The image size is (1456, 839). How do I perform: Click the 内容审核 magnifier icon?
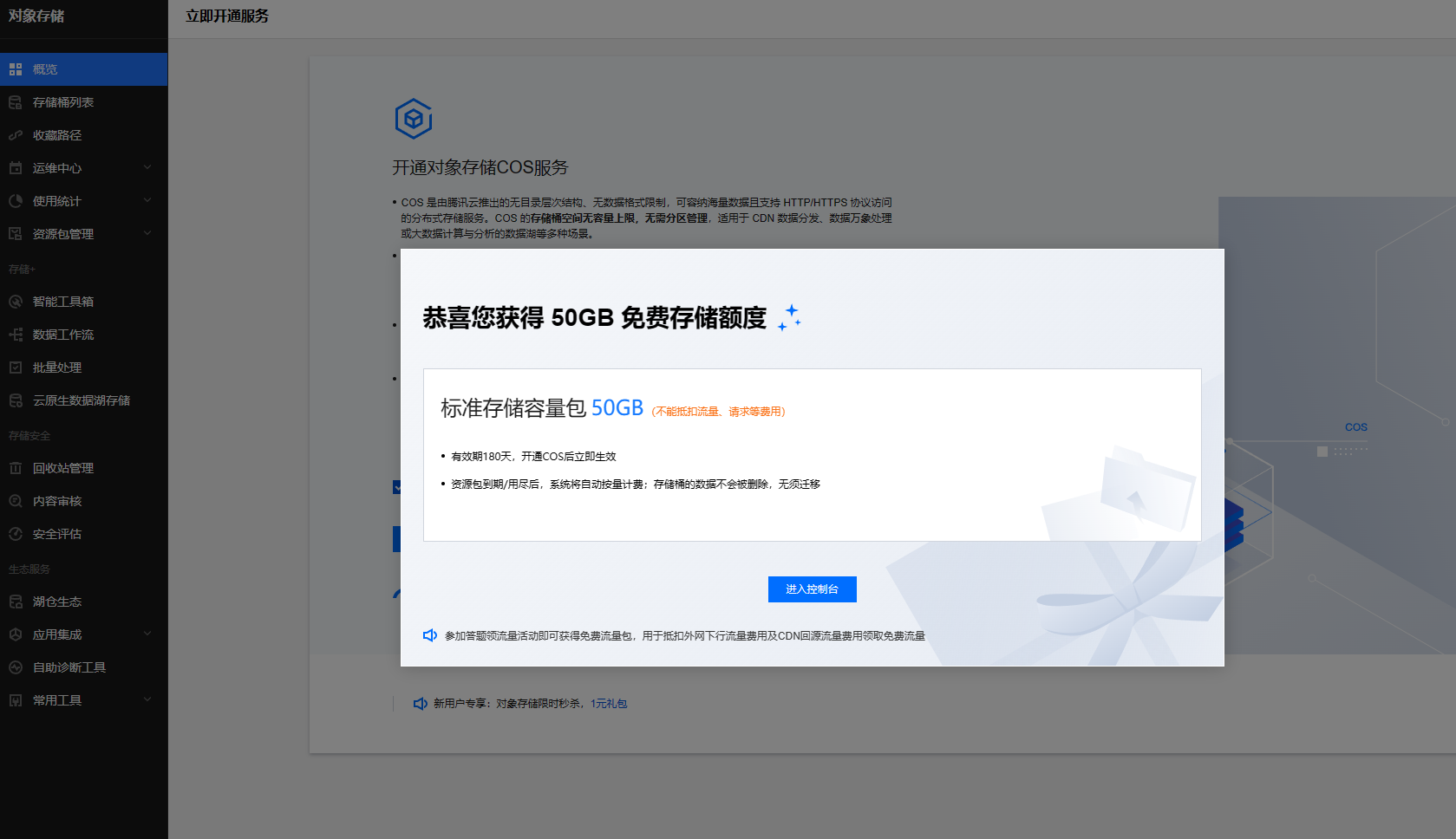tap(16, 501)
